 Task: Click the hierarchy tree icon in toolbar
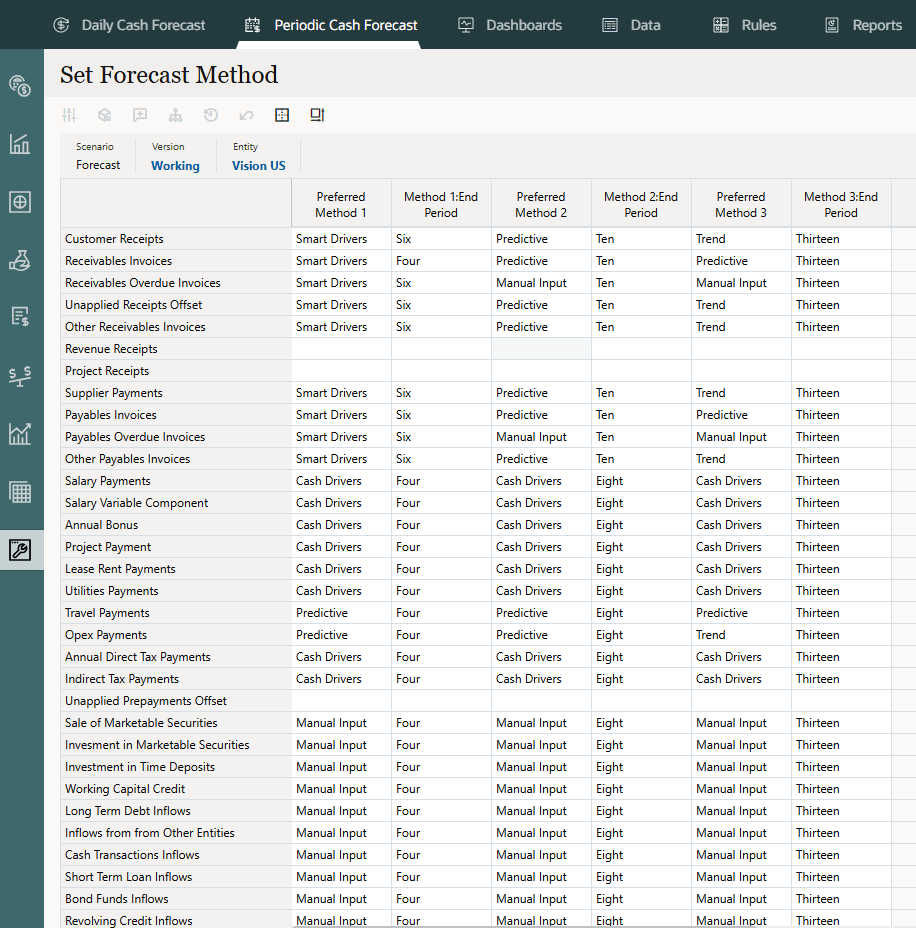pyautogui.click(x=175, y=115)
